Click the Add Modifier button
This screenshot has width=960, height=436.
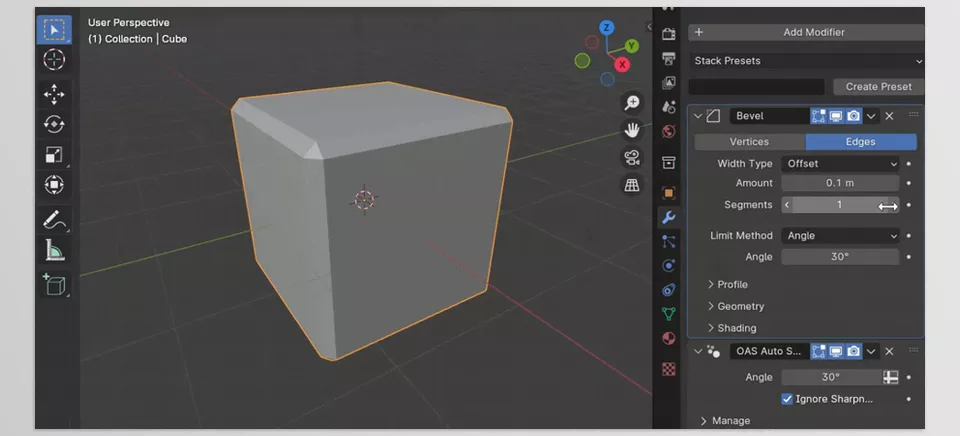pyautogui.click(x=806, y=32)
